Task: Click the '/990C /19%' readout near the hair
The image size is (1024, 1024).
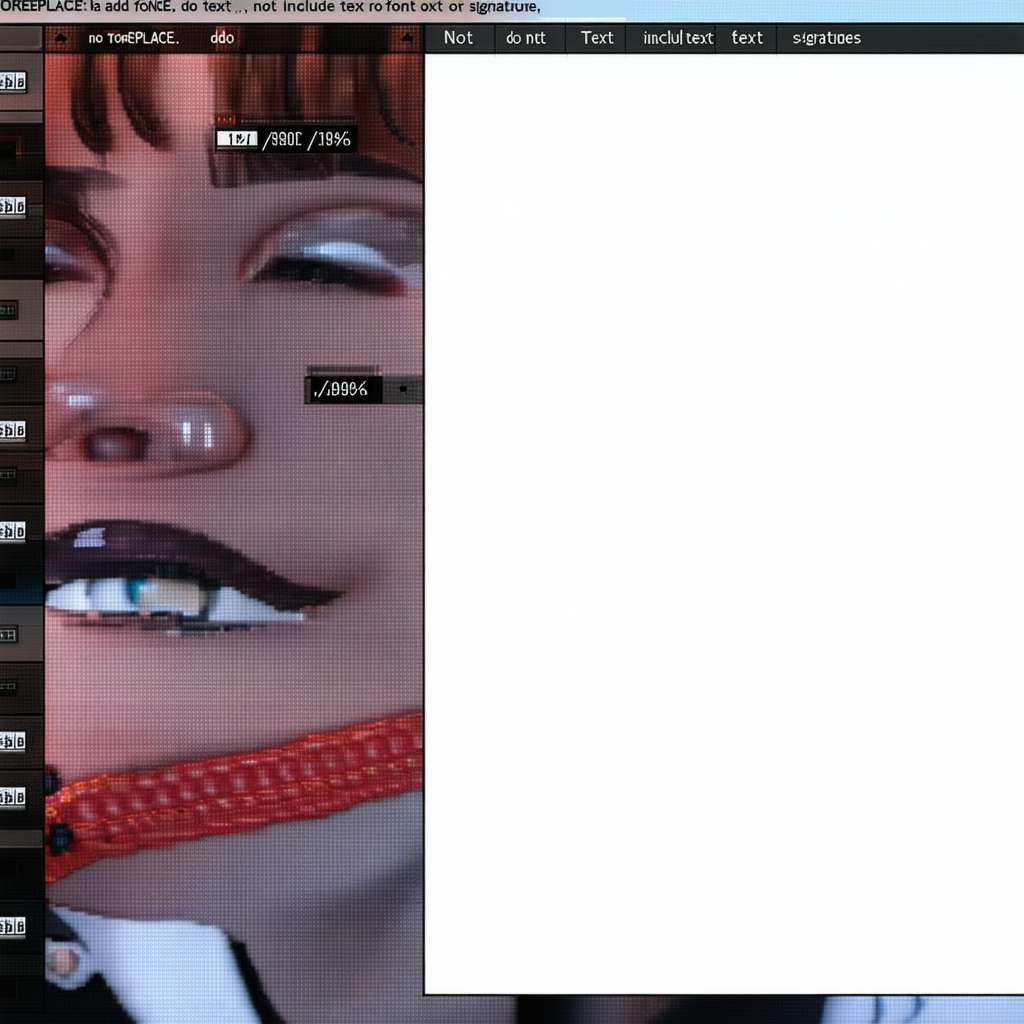Action: click(x=306, y=140)
